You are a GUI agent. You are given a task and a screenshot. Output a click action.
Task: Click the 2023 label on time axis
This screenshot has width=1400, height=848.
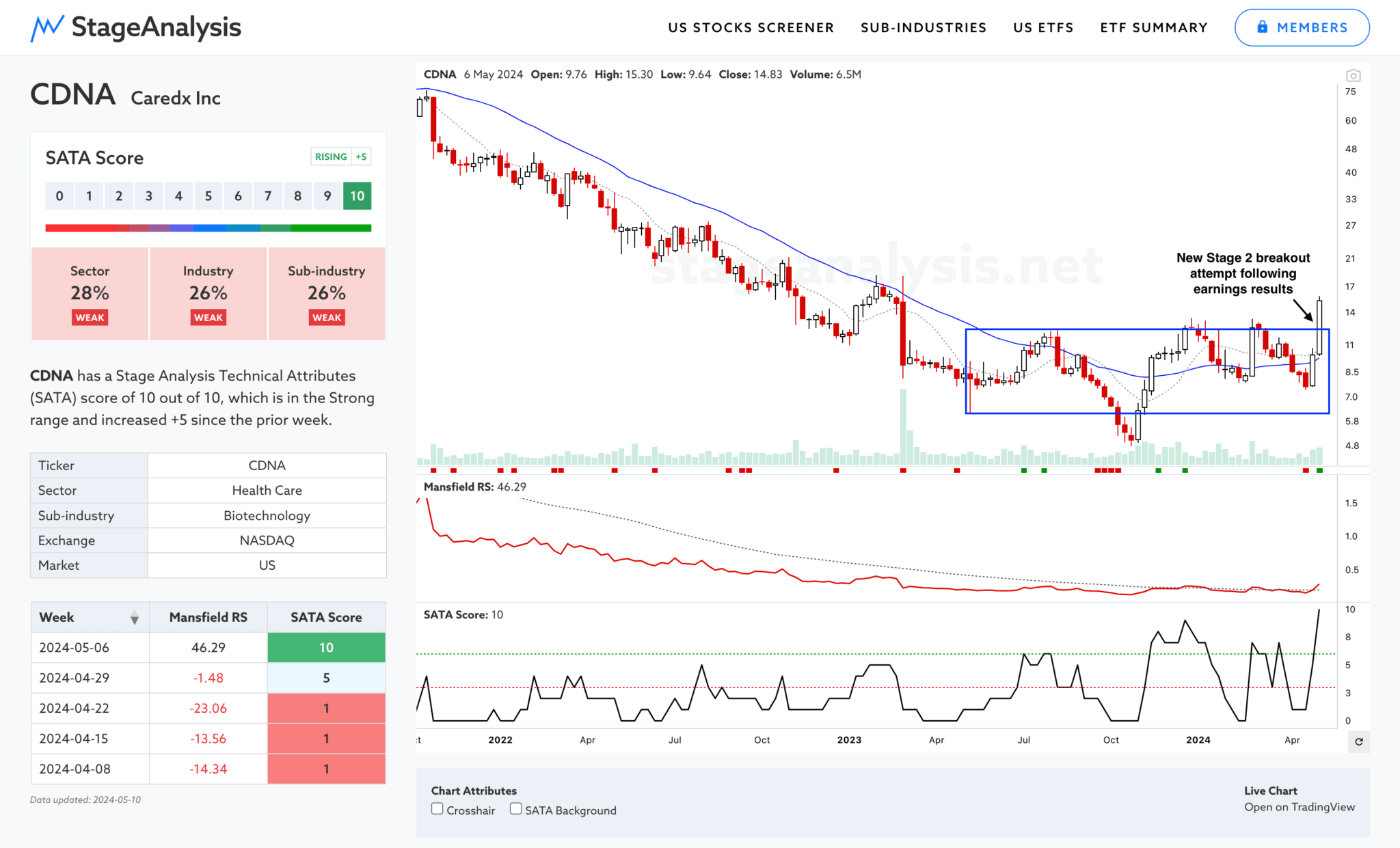tap(849, 739)
